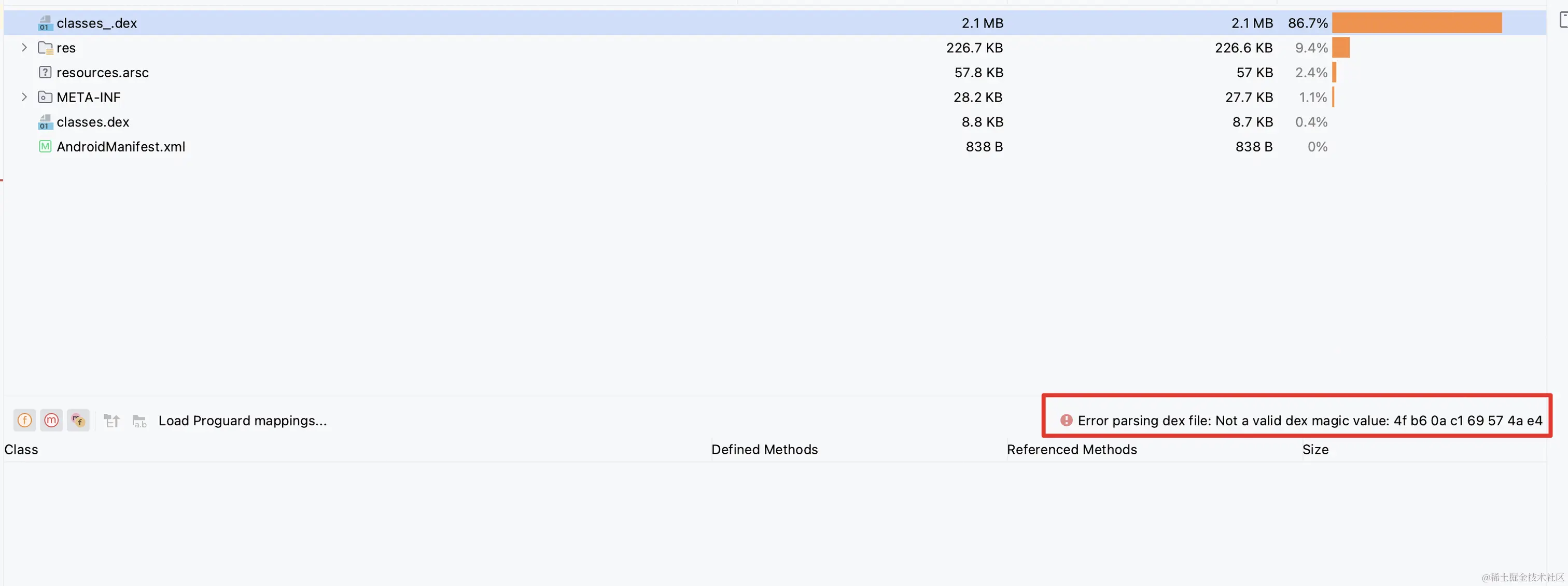This screenshot has height=586, width=1568.
Task: Click the show bytecode tree icon
Action: coord(112,421)
